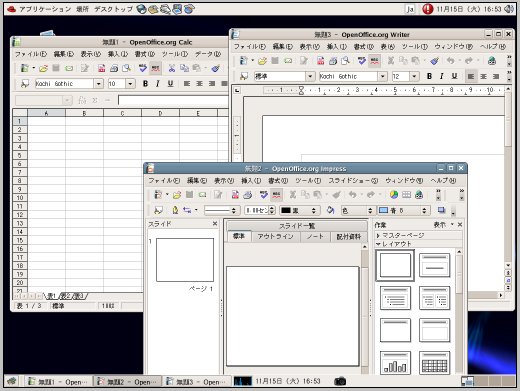Click the Chart icon in Impress toolbar
This screenshot has width=520, height=391.
[394, 195]
